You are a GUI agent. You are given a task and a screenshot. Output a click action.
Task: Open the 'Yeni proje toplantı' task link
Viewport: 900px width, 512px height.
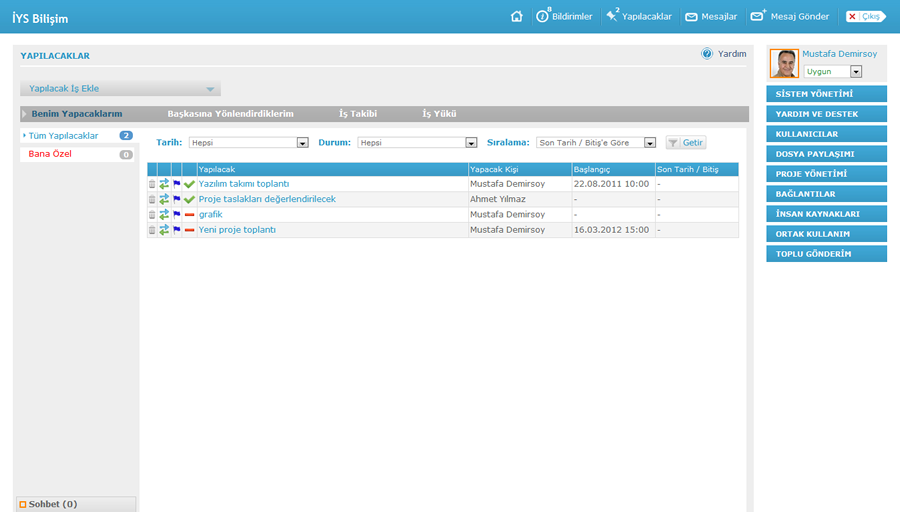tap(237, 230)
